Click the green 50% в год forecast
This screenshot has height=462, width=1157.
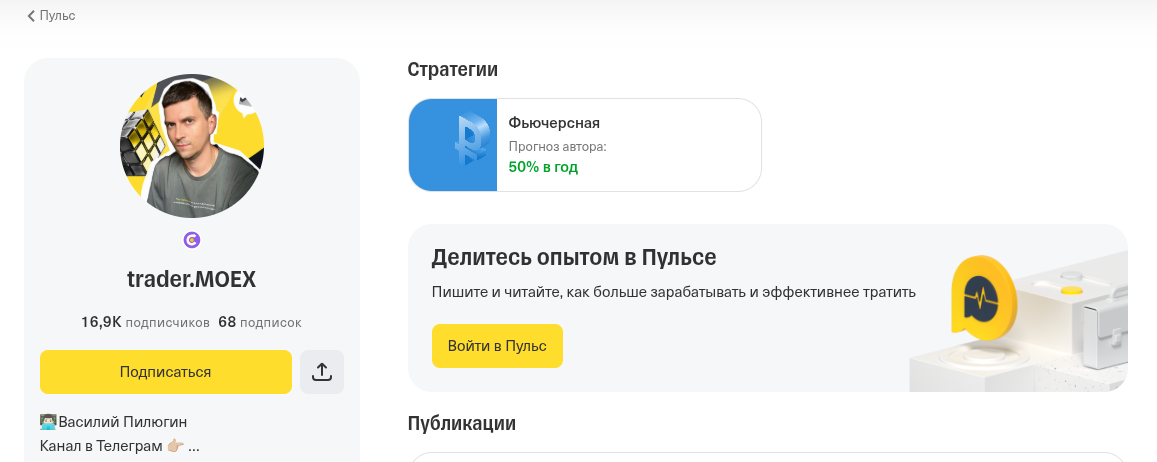tap(543, 167)
